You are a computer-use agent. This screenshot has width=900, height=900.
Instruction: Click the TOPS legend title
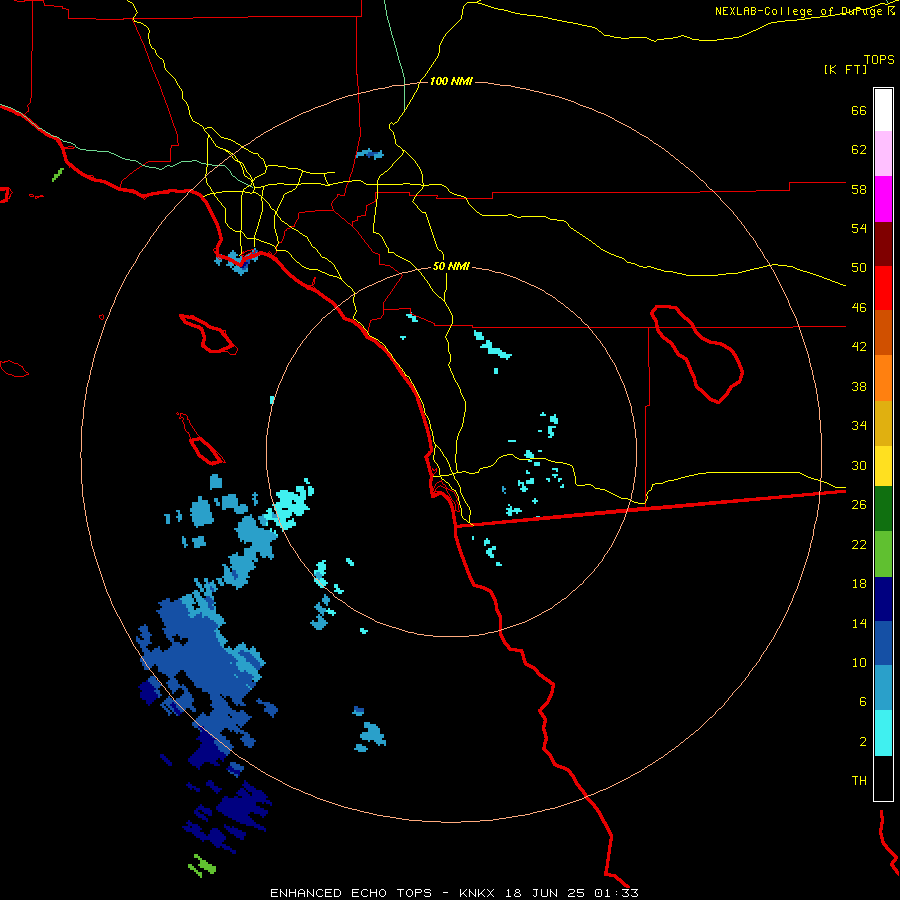click(x=879, y=59)
